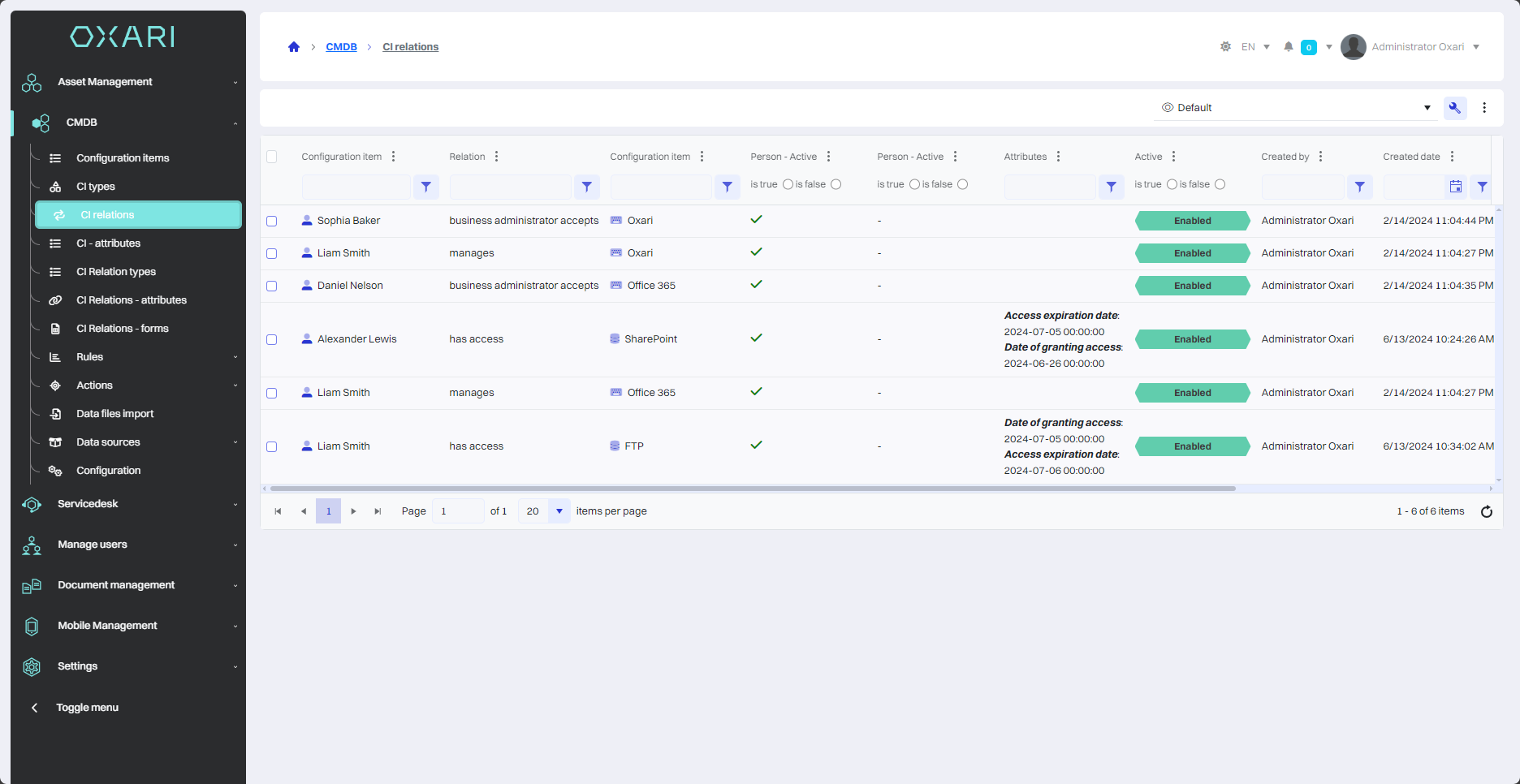Image resolution: width=1520 pixels, height=784 pixels.
Task: Open the notifications bell icon
Action: (1288, 47)
